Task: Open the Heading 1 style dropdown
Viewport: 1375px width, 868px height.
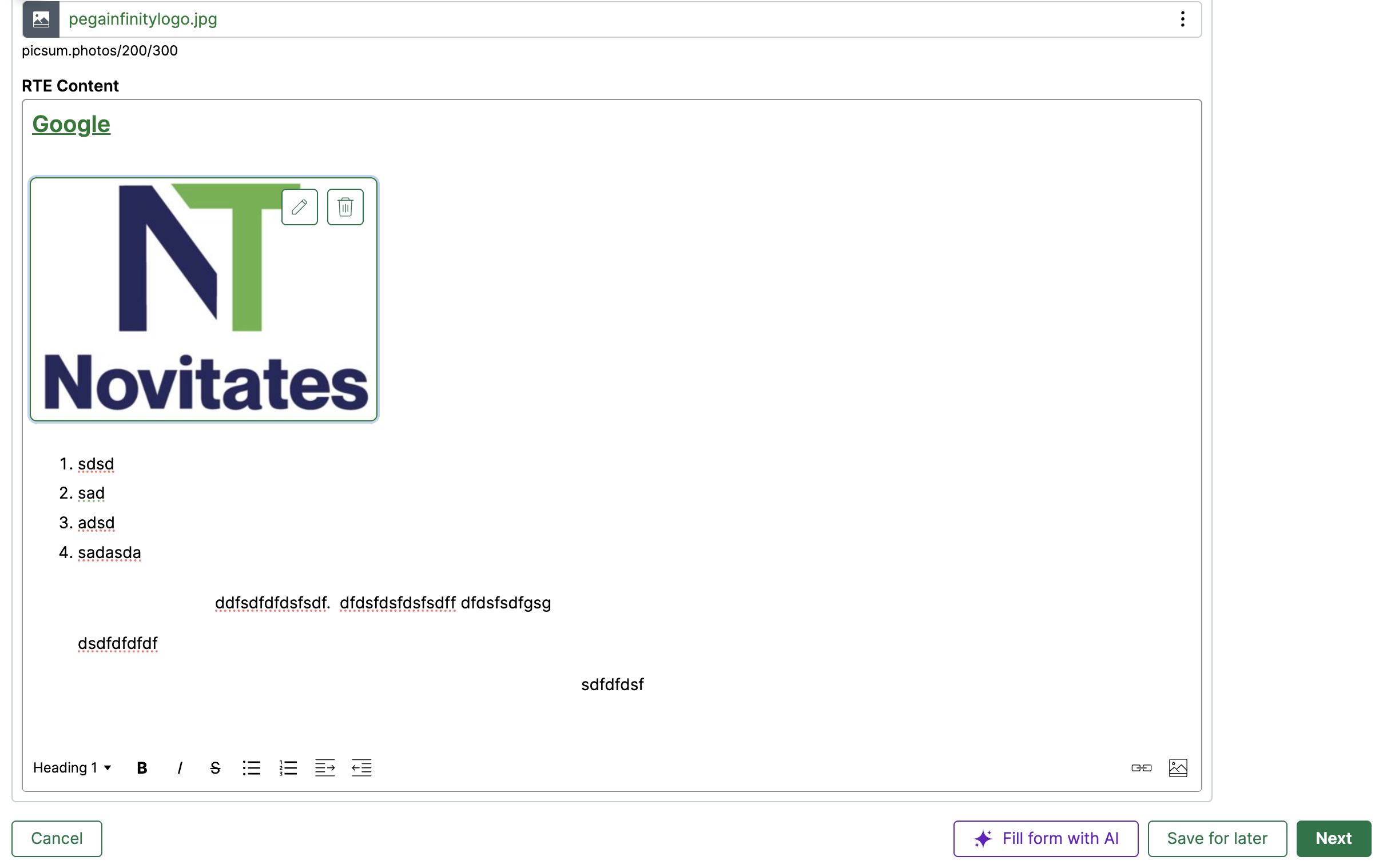Action: tap(72, 768)
